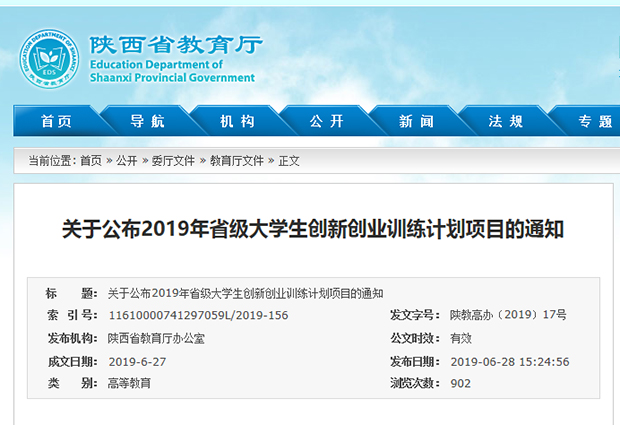Click the 陕西省教育厅 site title text
The height and width of the screenshot is (425, 620).
click(176, 44)
